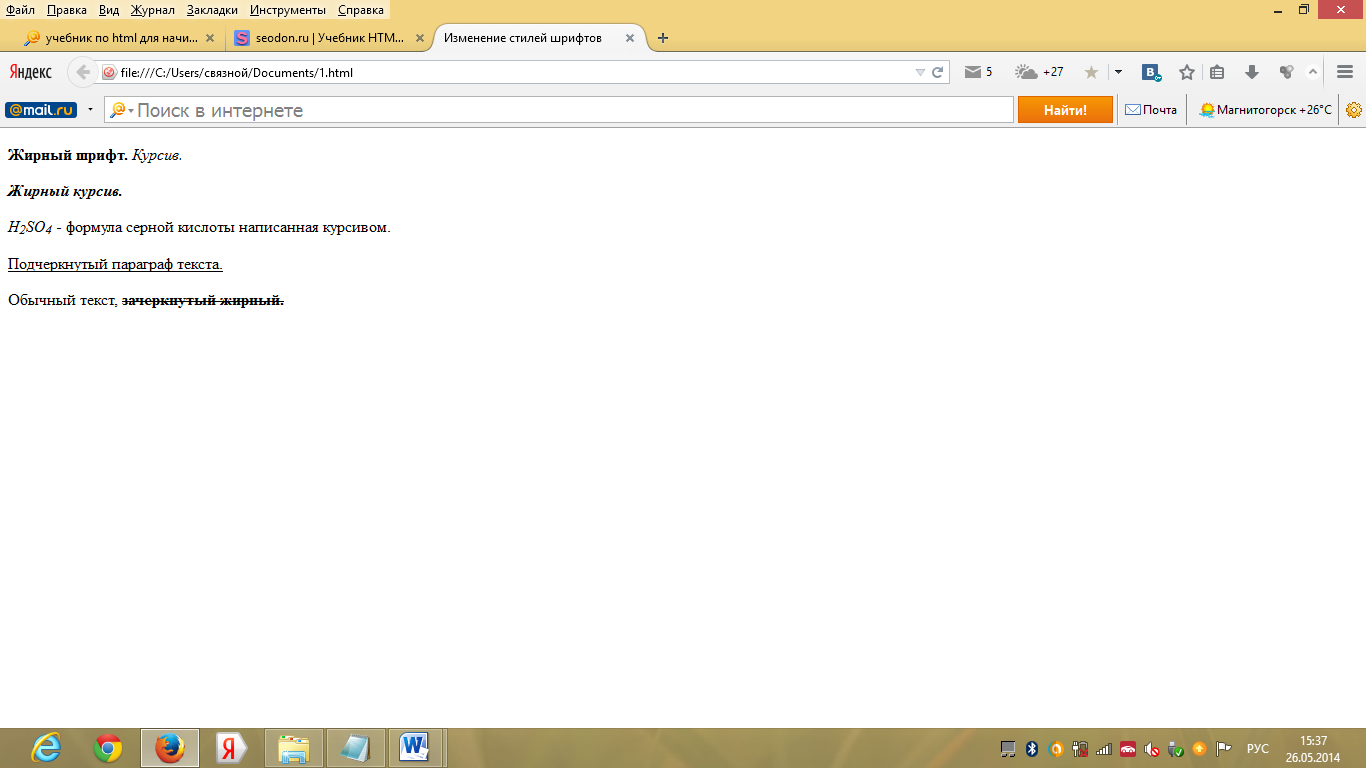Open Microsoft Word from the taskbar
This screenshot has height=768, width=1366.
(x=415, y=748)
